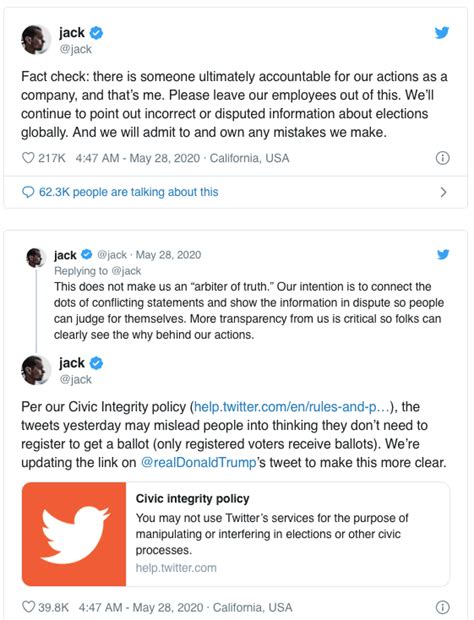The width and height of the screenshot is (474, 620).
Task: Click the @jack handle under top name
Action: pyautogui.click(x=76, y=49)
